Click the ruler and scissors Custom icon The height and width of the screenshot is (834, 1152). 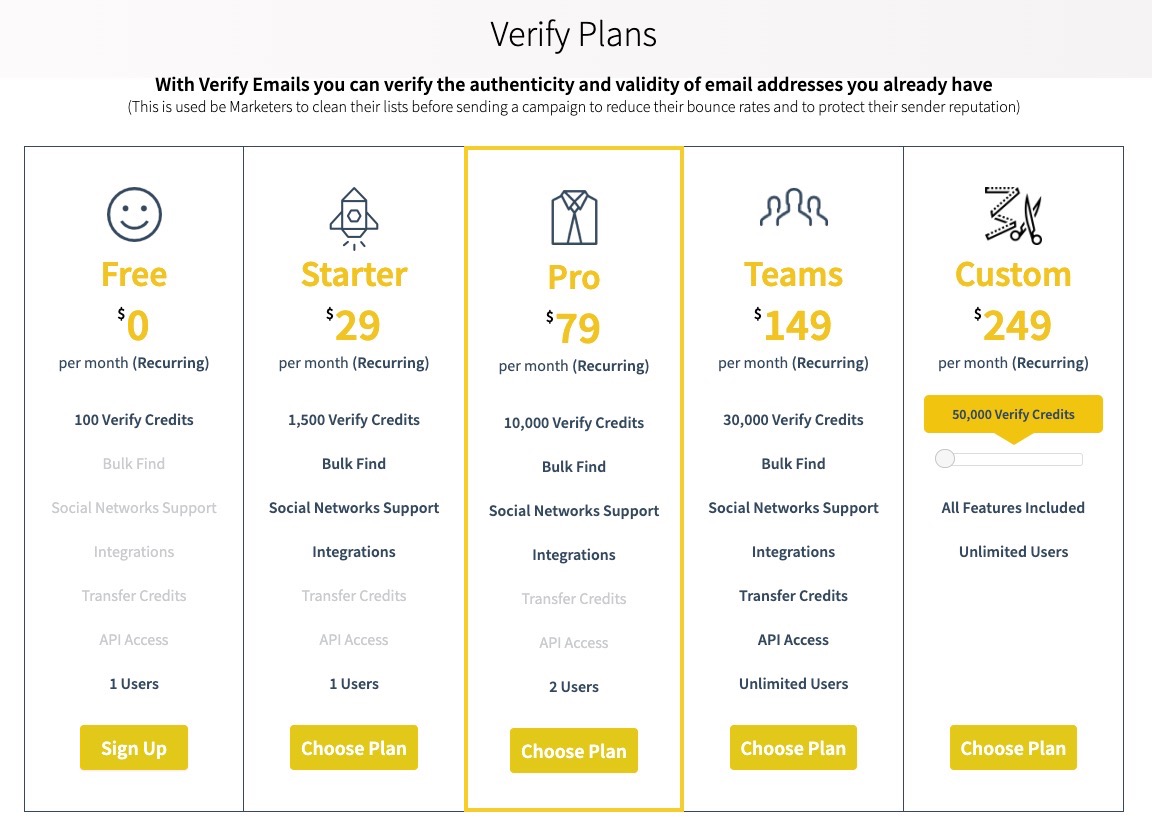tap(1013, 215)
